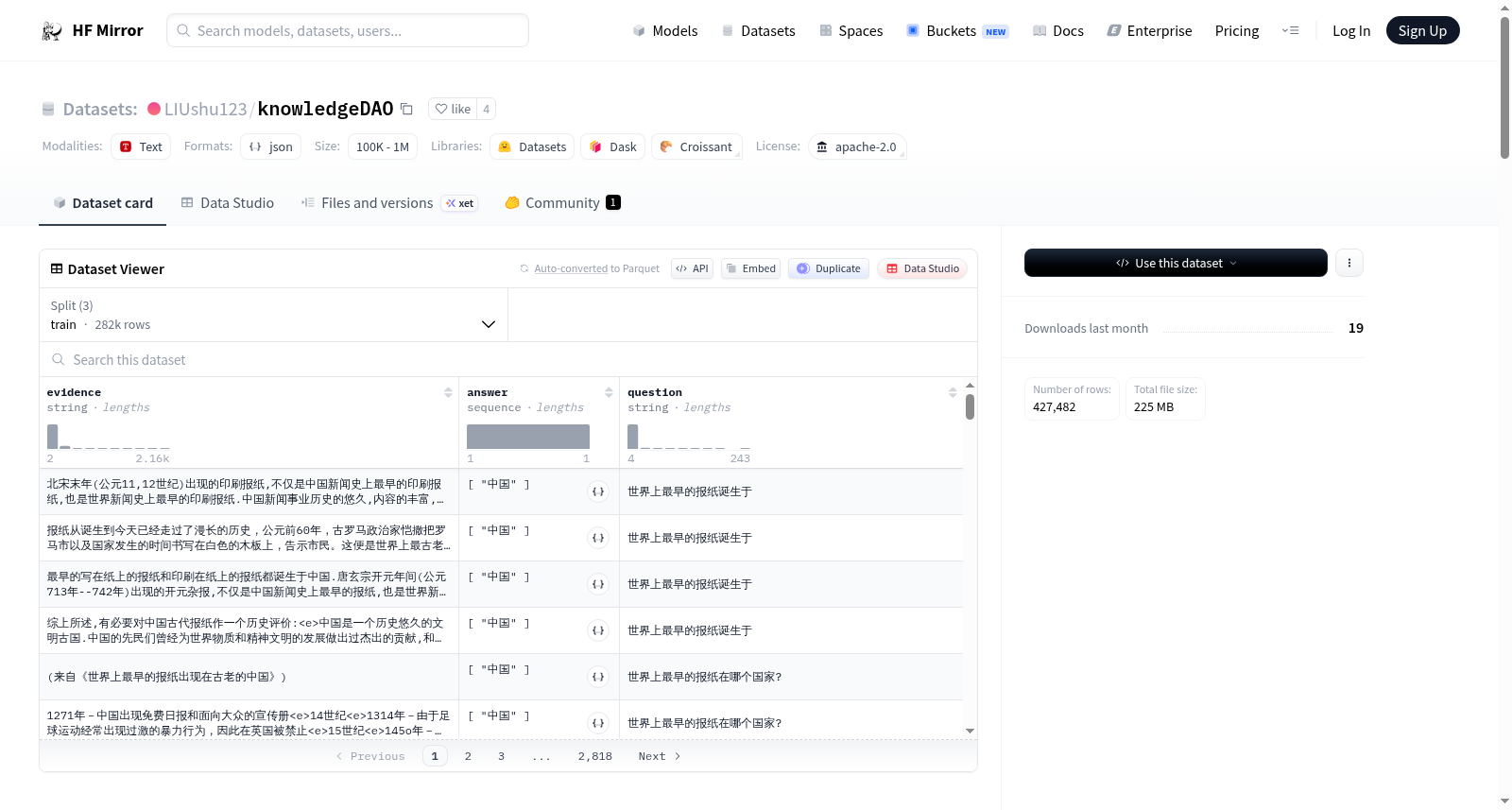Expand JSON for fourth answer row
This screenshot has width=1512, height=810.
[598, 630]
